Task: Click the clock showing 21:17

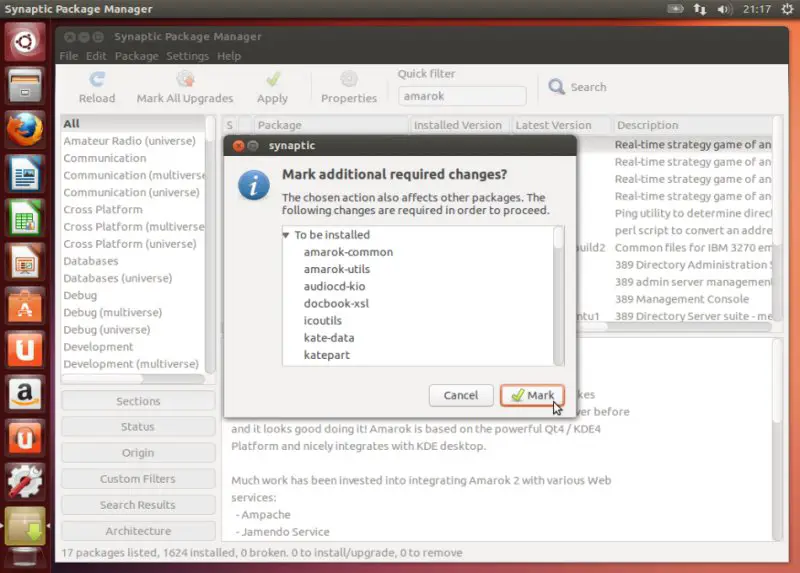Action: [757, 9]
